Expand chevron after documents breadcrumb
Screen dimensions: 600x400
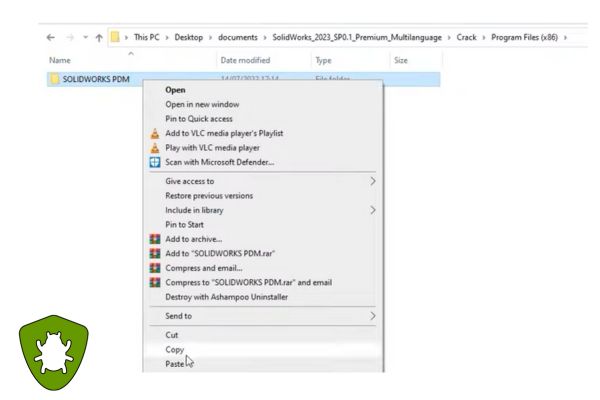pos(265,38)
